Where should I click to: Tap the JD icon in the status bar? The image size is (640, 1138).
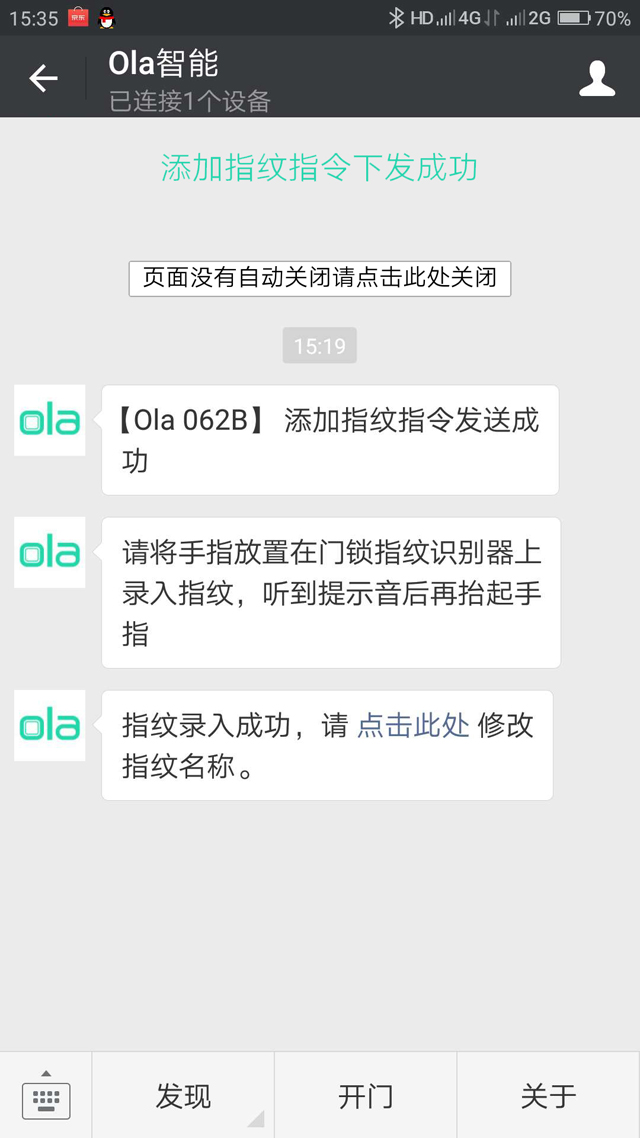pos(80,16)
